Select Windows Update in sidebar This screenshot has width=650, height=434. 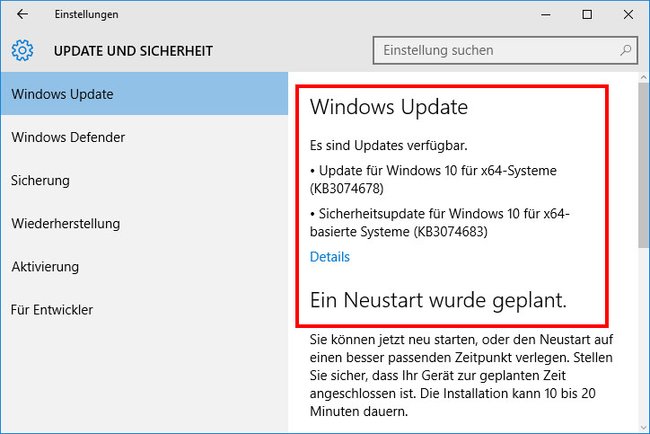click(144, 94)
